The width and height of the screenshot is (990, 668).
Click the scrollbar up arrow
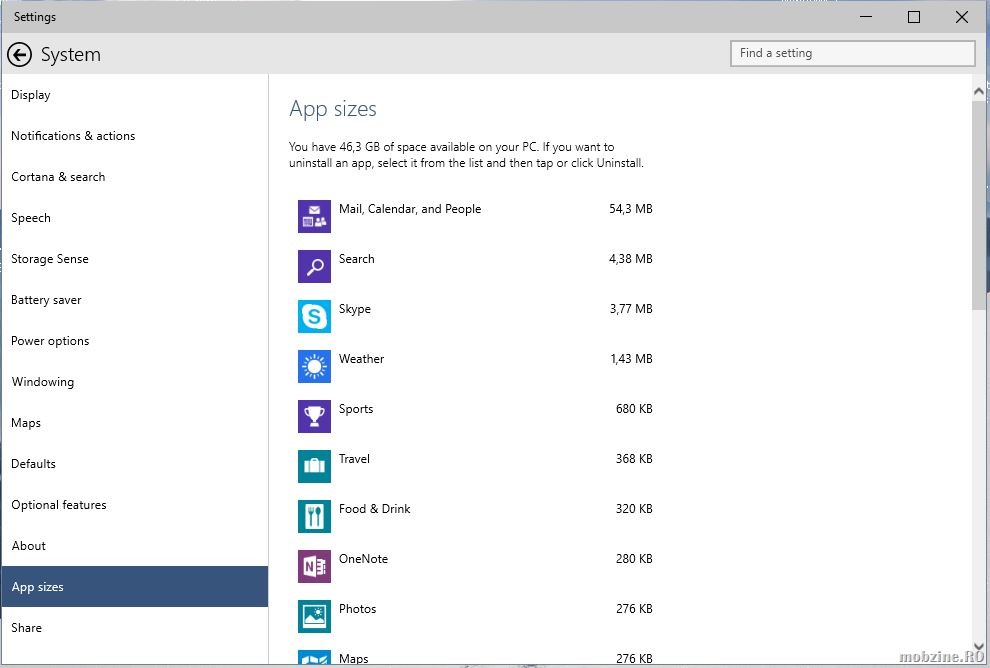click(979, 92)
